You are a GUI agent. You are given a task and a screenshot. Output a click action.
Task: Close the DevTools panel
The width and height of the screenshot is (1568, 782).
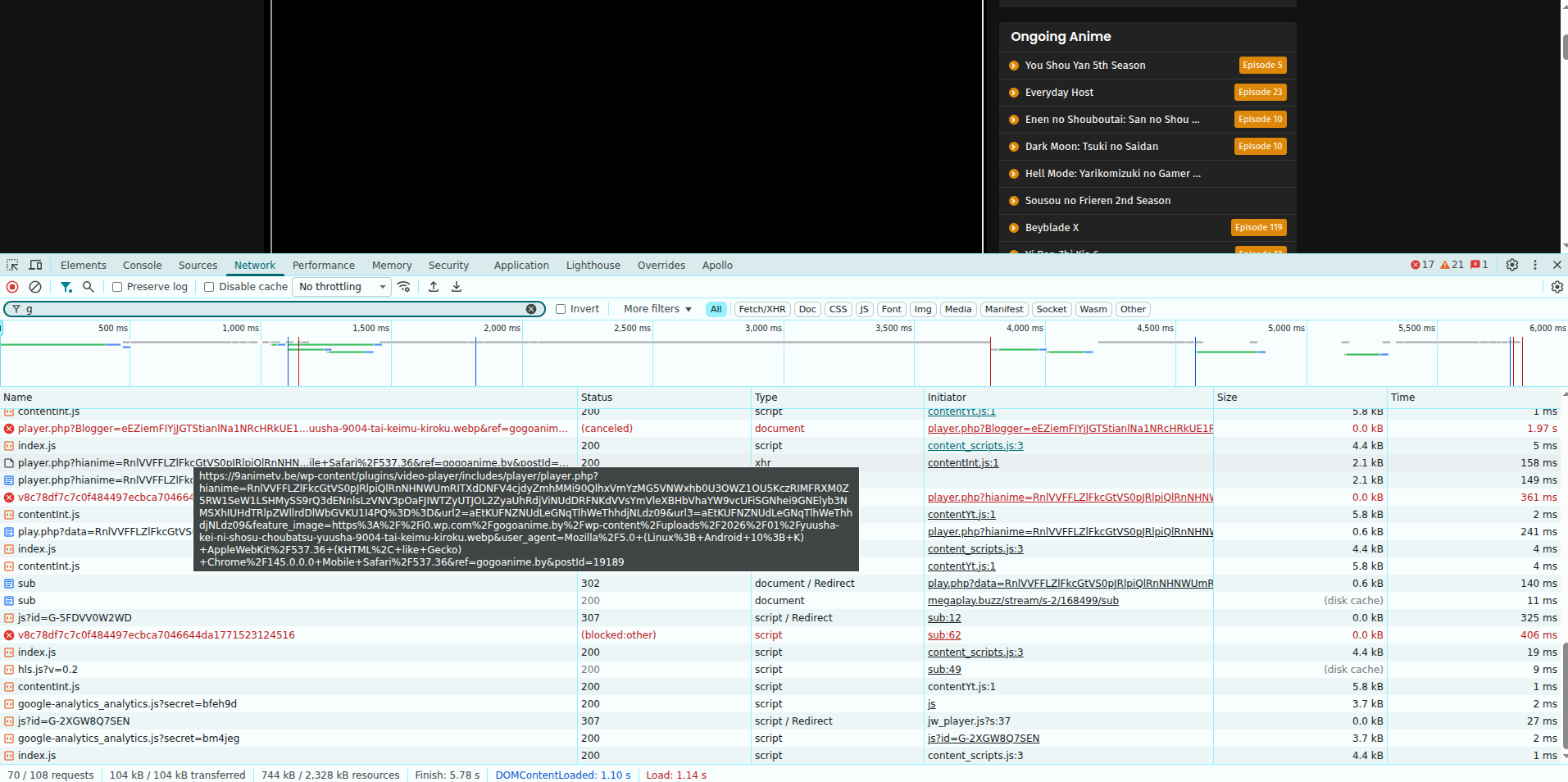1557,265
